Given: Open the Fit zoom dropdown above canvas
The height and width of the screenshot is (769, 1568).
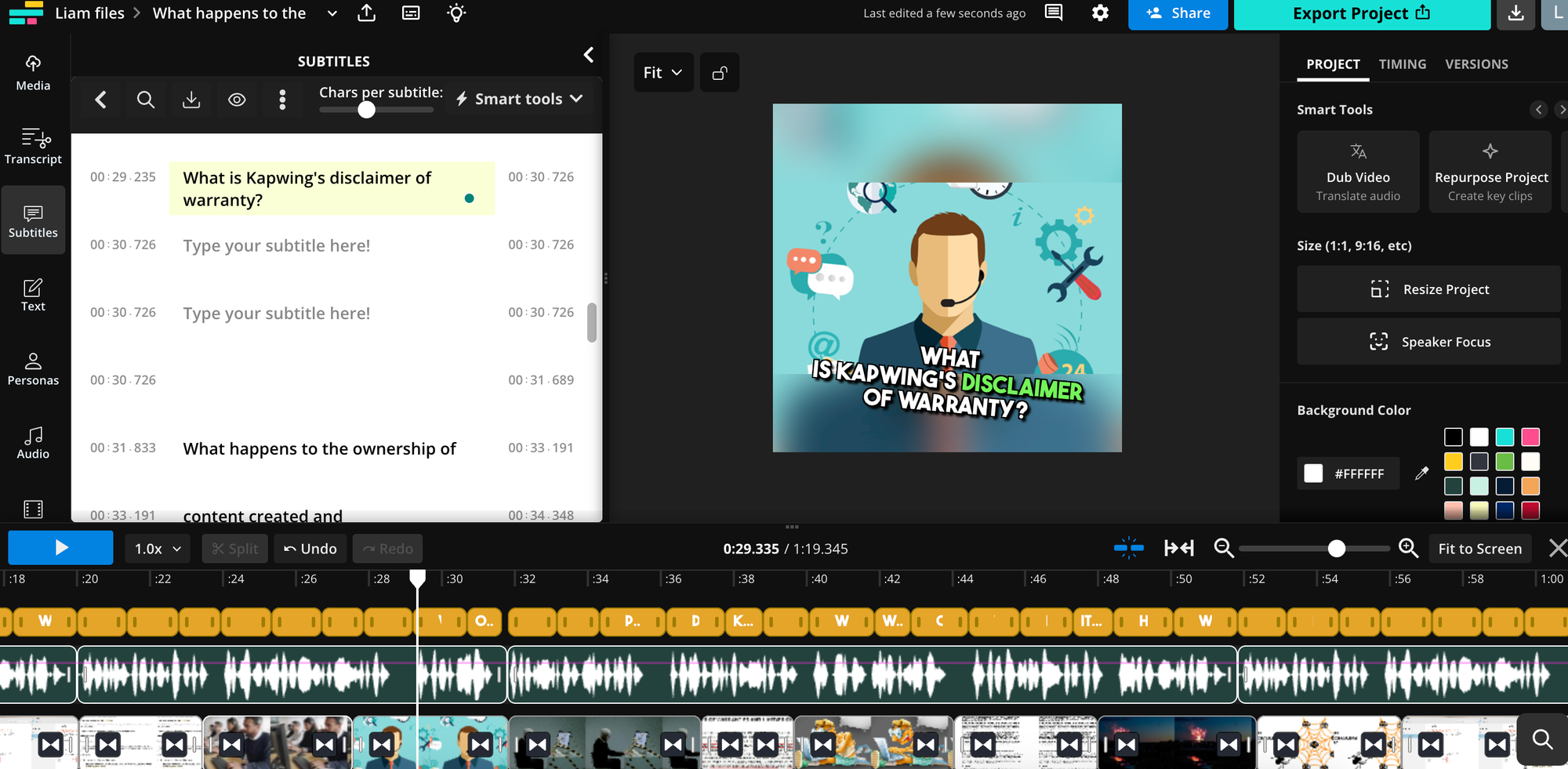Looking at the screenshot, I should 662,71.
